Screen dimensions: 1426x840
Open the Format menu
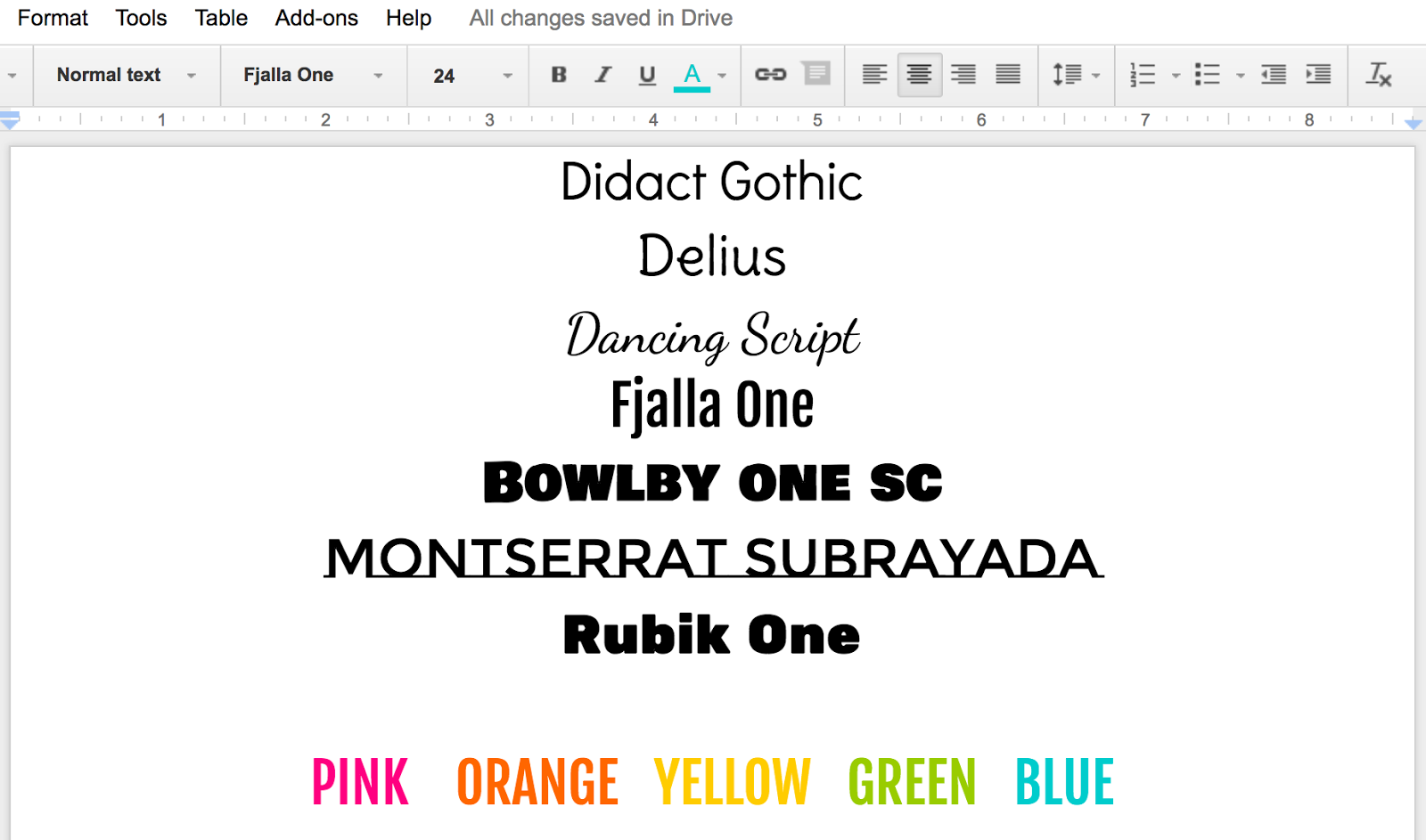(53, 18)
